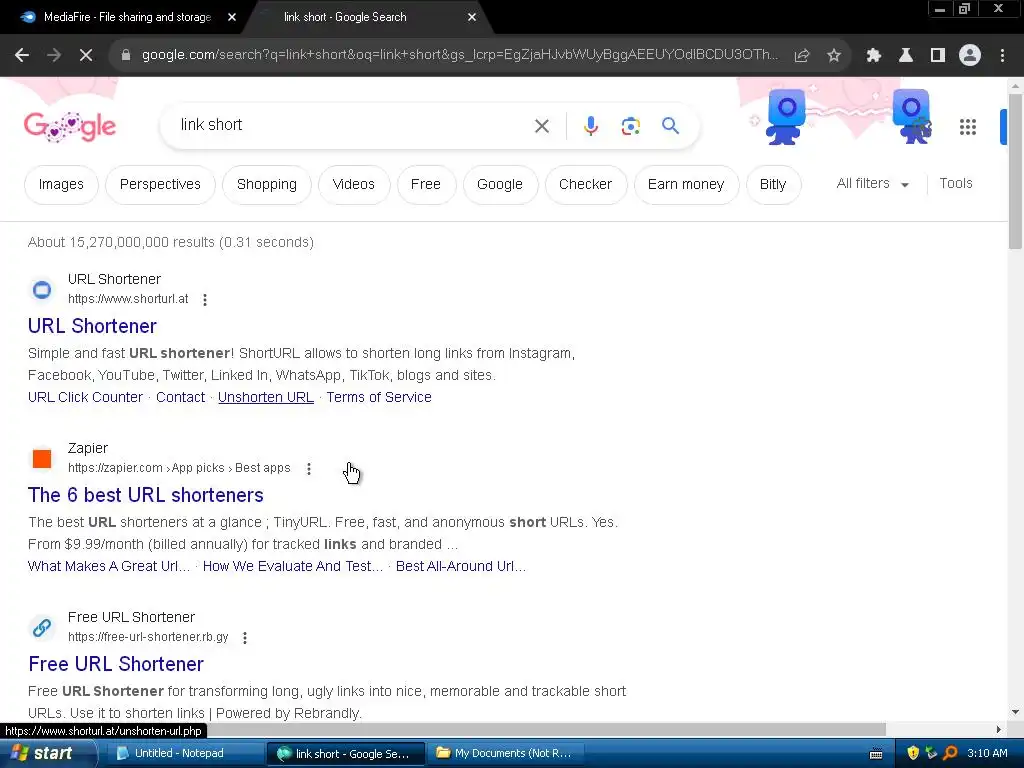The image size is (1024, 768).
Task: Open What Makes A Great Url sitelink
Action: (x=108, y=566)
